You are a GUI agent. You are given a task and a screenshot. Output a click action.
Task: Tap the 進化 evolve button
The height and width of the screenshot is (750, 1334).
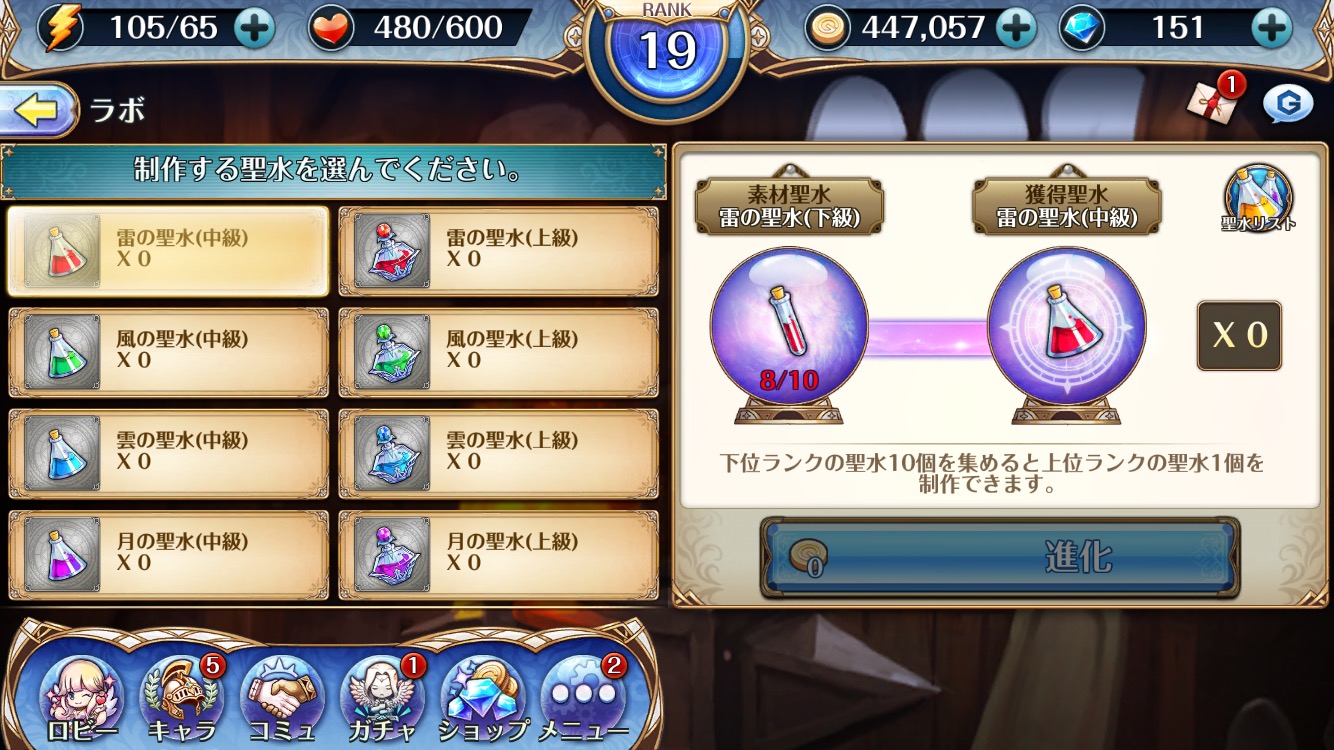click(1000, 557)
